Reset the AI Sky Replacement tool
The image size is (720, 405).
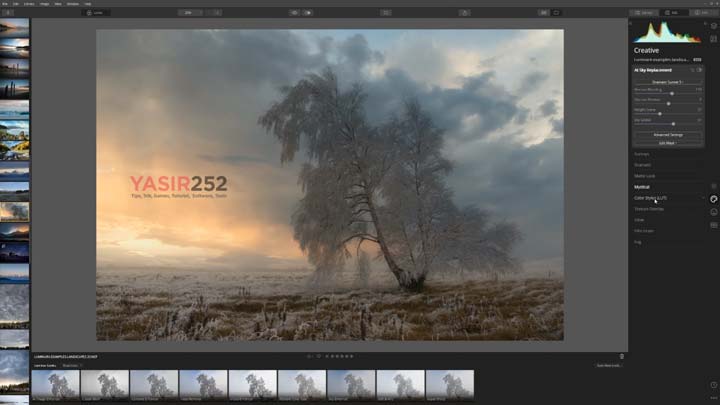692,70
